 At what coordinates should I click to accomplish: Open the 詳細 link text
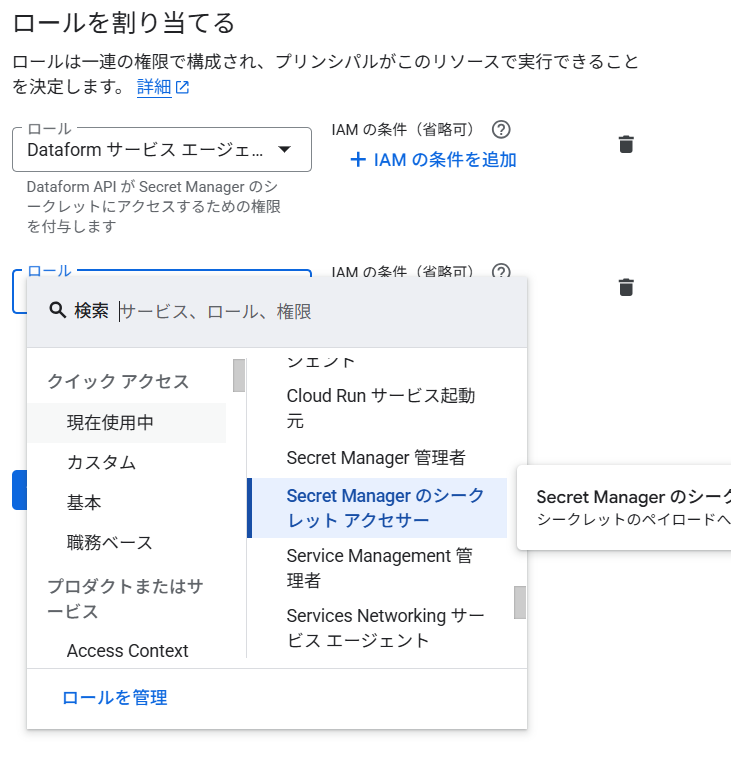point(153,87)
